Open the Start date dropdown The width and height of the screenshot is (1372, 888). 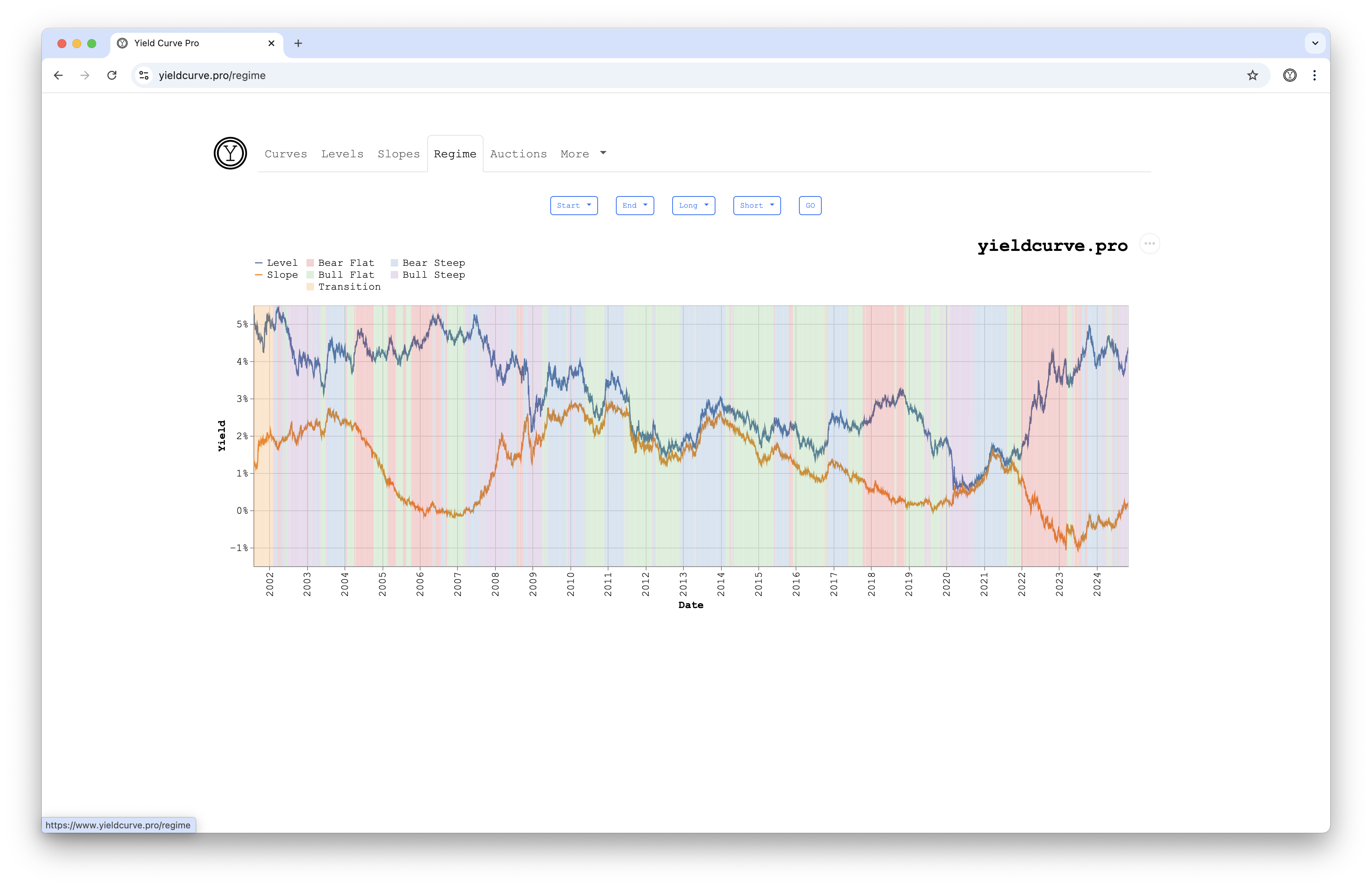click(573, 206)
